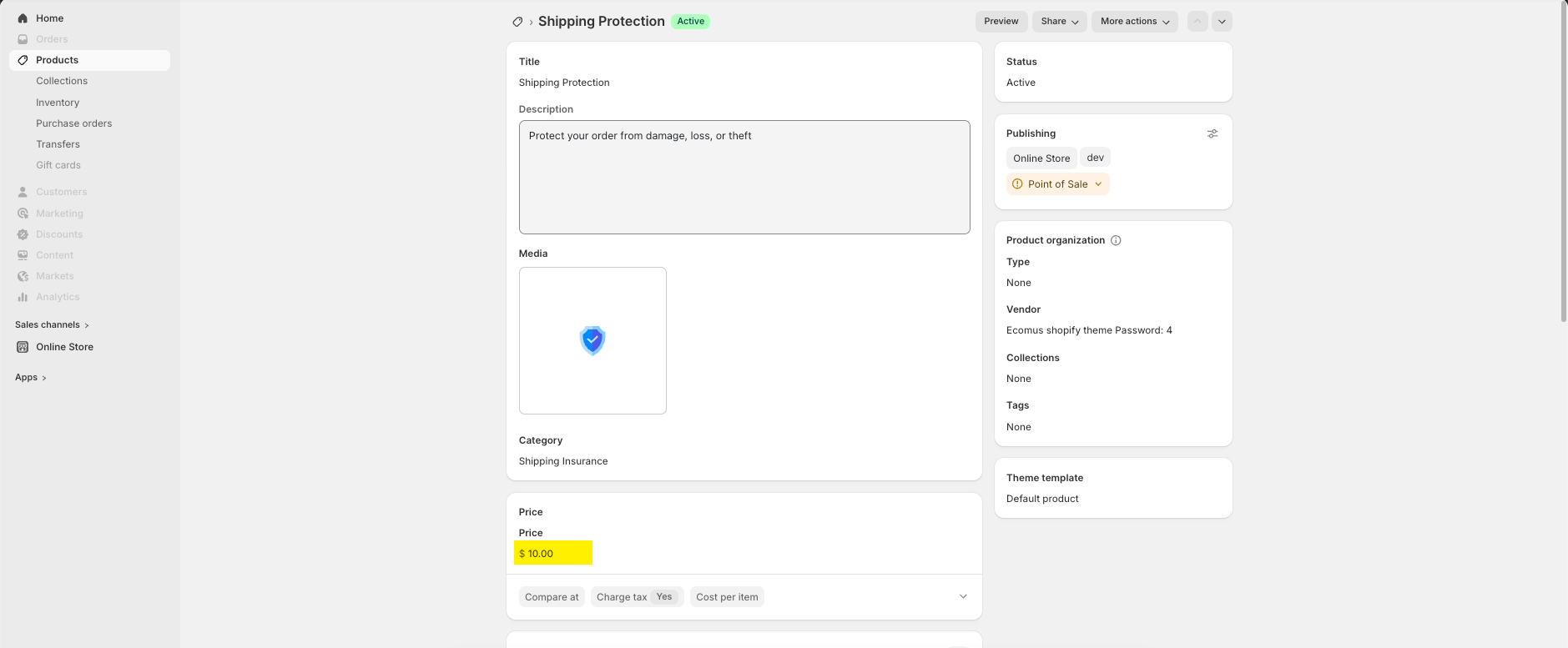Open the More actions dropdown
This screenshot has height=648, width=1568.
(1134, 22)
